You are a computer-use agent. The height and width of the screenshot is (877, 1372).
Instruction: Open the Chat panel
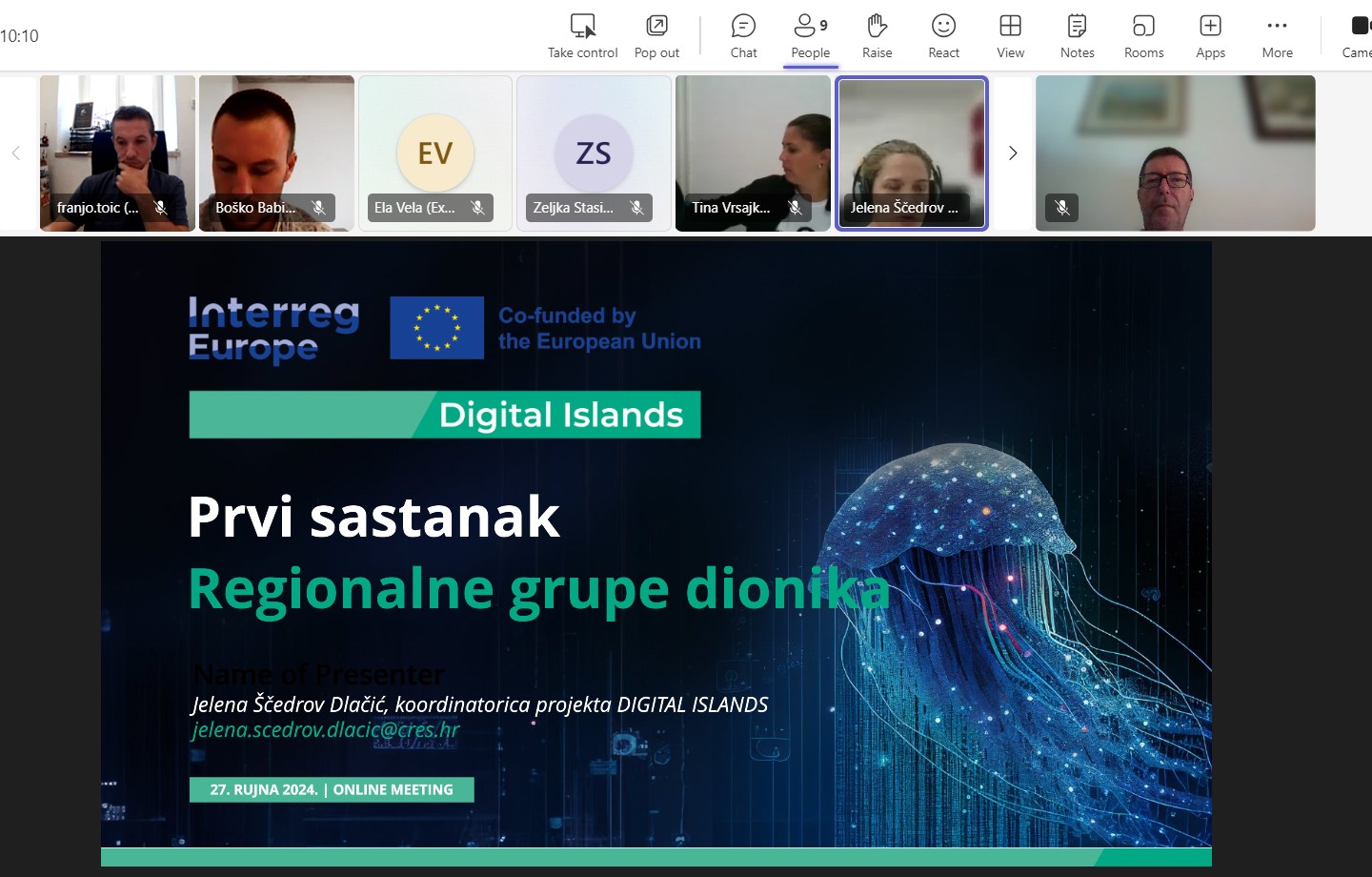[743, 36]
